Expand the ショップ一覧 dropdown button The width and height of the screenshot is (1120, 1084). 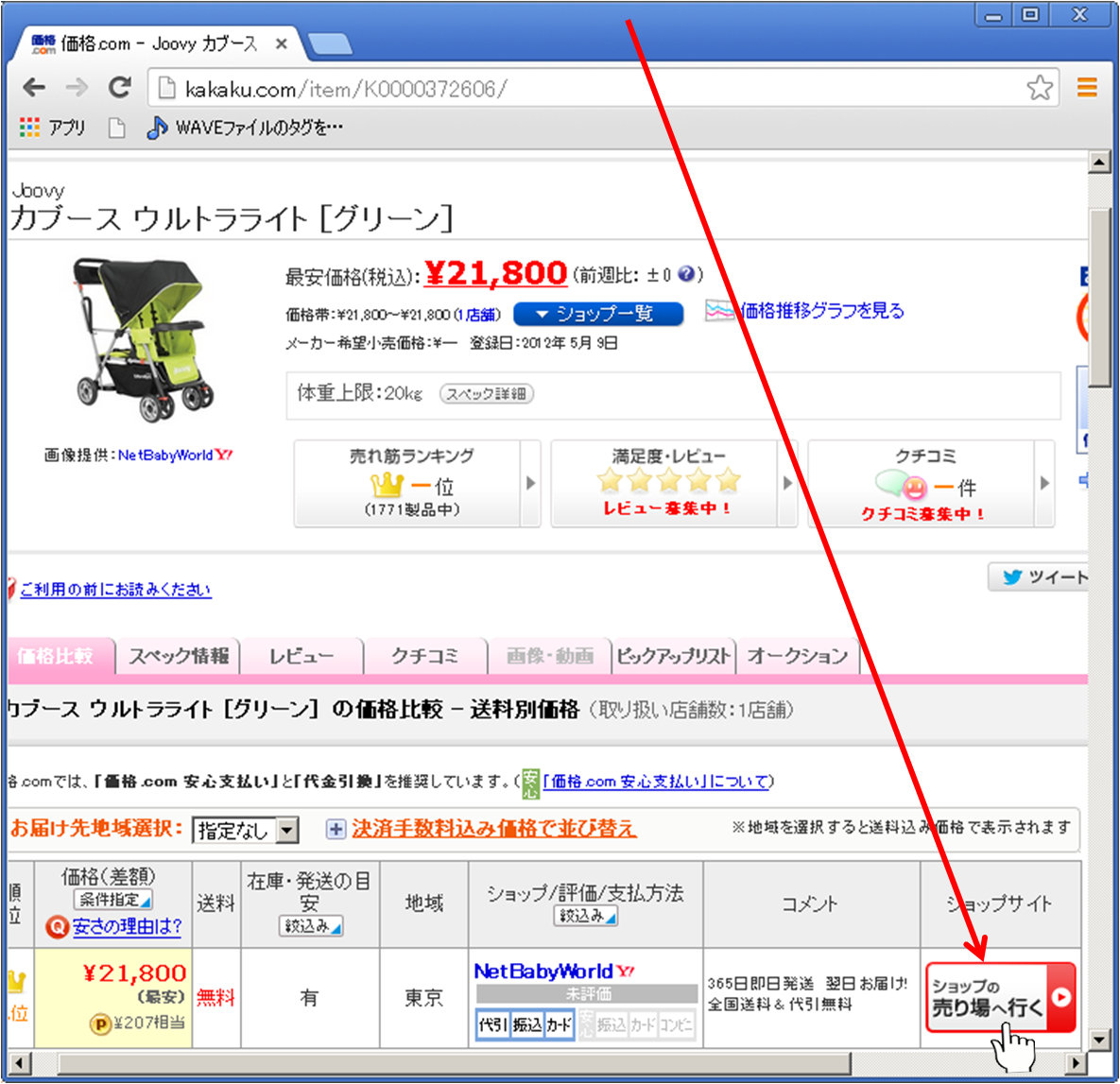point(597,314)
